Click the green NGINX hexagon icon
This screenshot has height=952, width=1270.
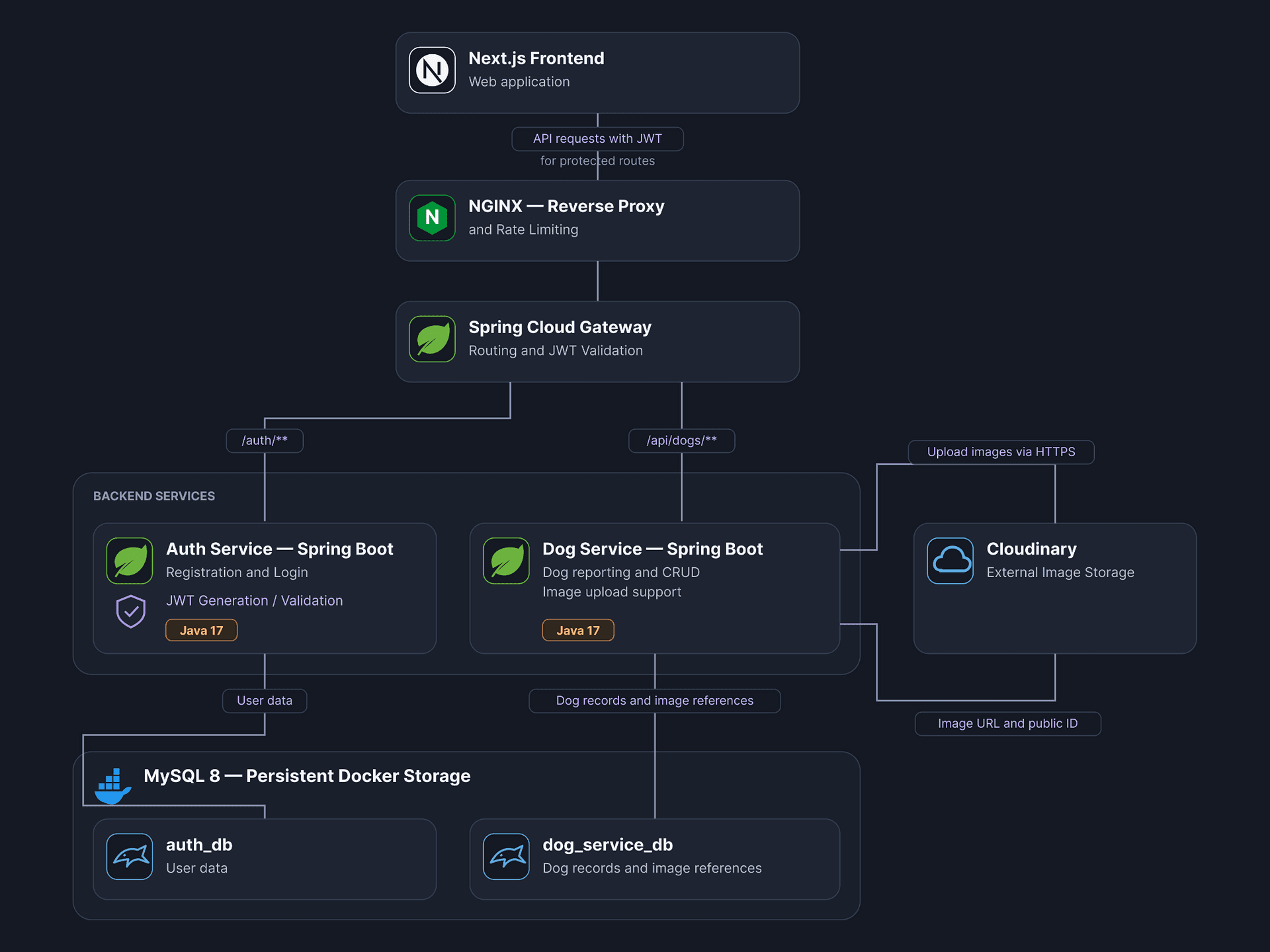[x=432, y=218]
